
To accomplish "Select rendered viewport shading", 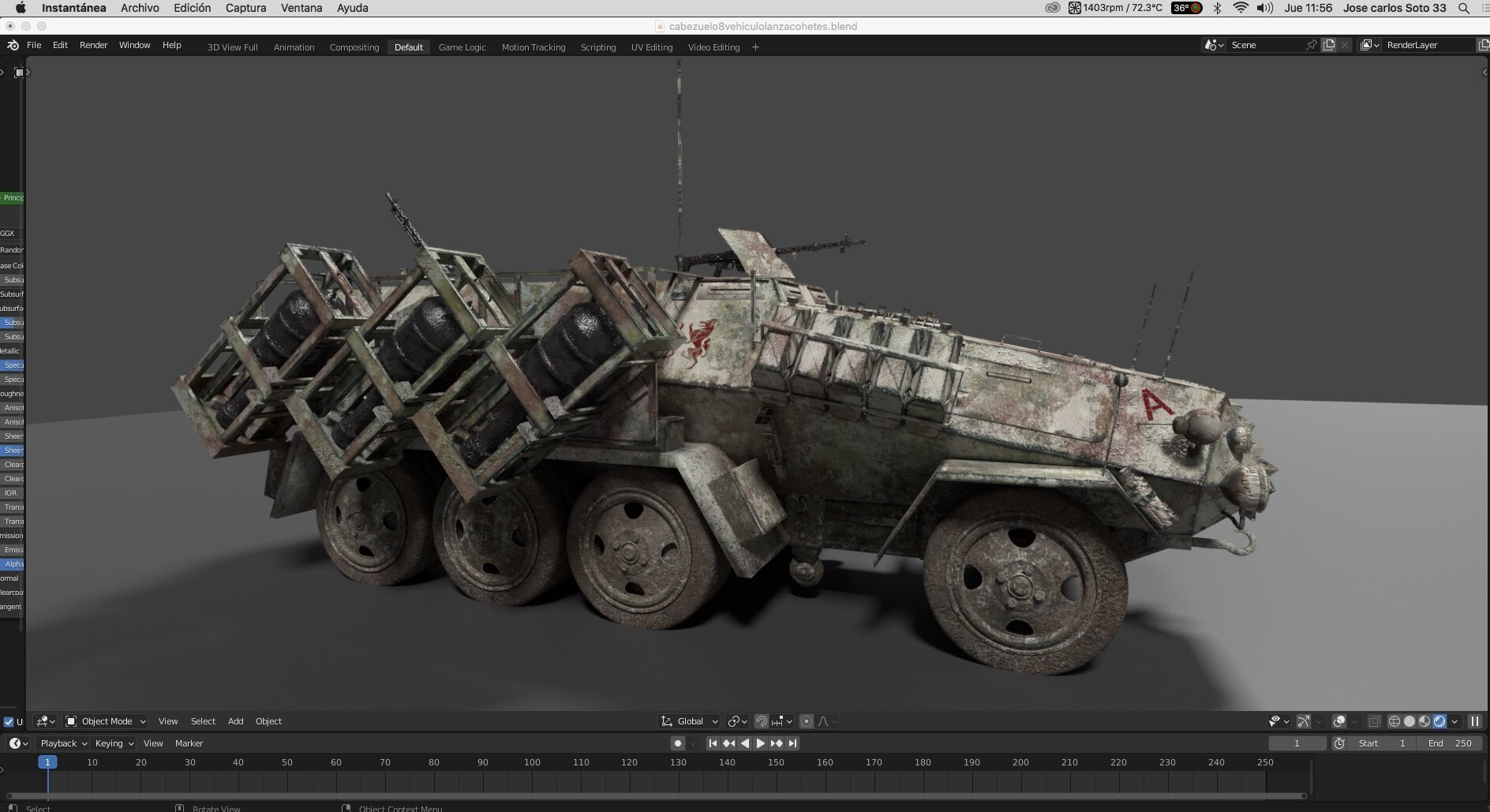I will click(x=1439, y=721).
